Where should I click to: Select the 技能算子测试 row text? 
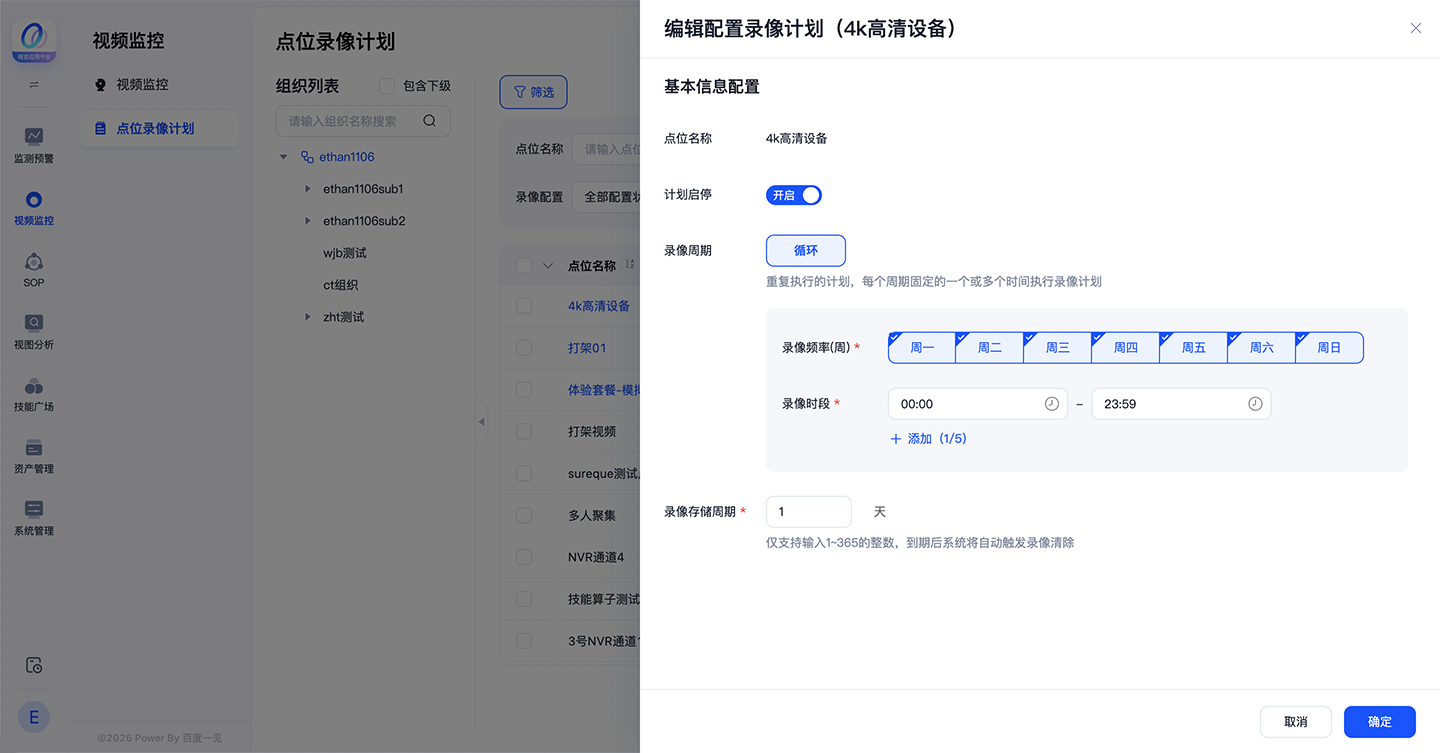point(604,599)
